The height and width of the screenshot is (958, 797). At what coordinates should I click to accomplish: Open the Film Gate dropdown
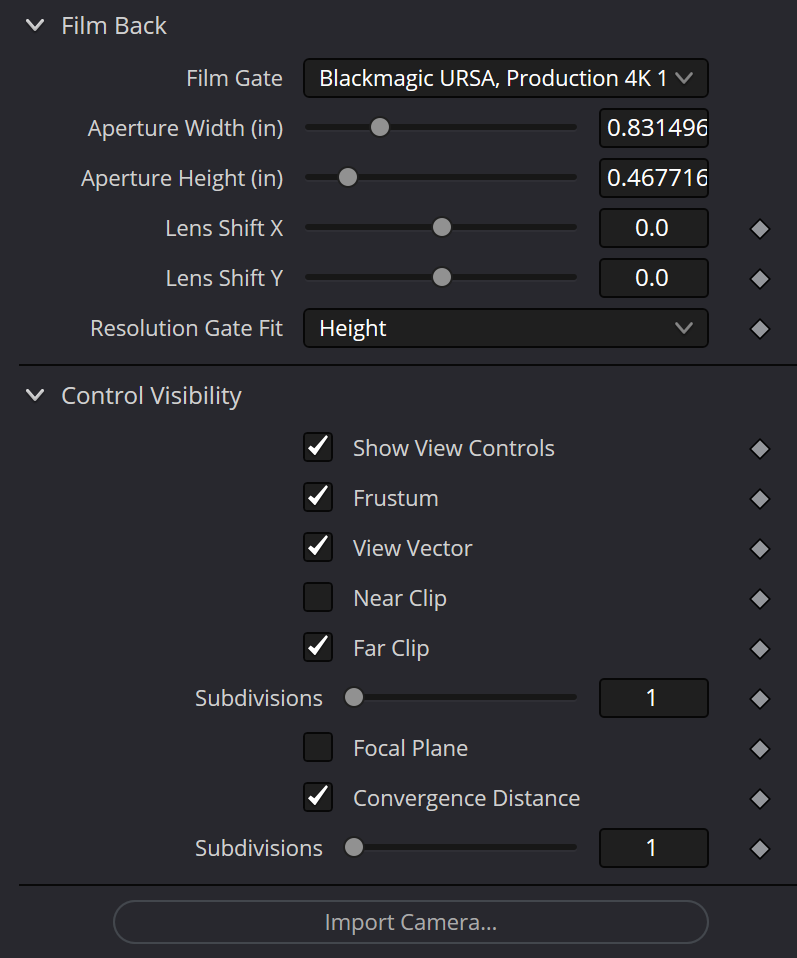click(505, 78)
